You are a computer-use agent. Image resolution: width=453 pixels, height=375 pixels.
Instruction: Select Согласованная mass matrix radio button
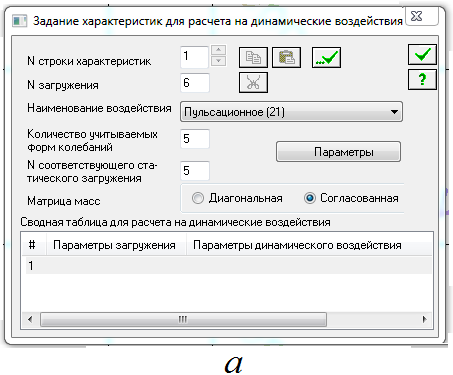point(310,198)
